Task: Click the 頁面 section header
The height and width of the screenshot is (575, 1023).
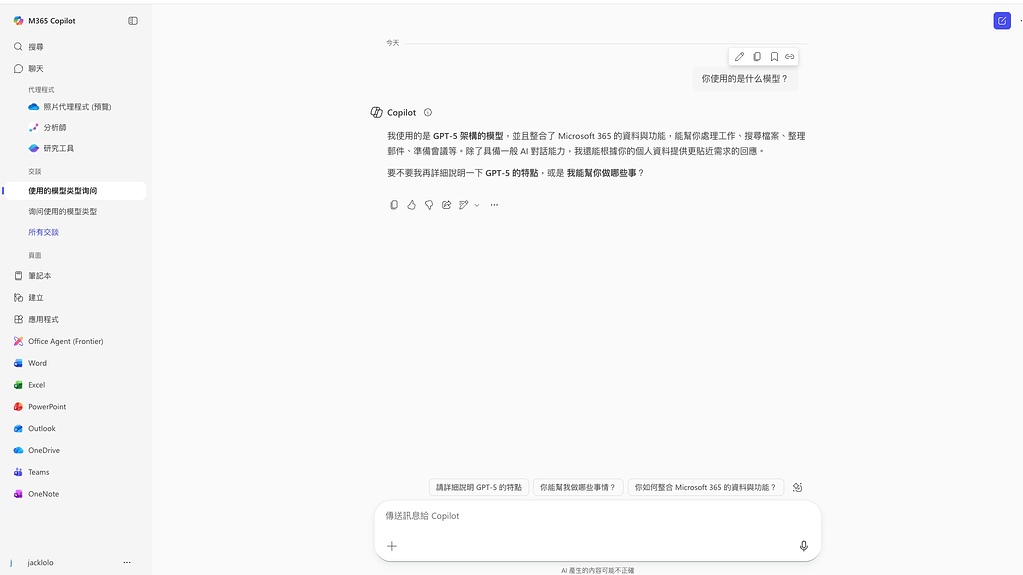Action: (35, 256)
